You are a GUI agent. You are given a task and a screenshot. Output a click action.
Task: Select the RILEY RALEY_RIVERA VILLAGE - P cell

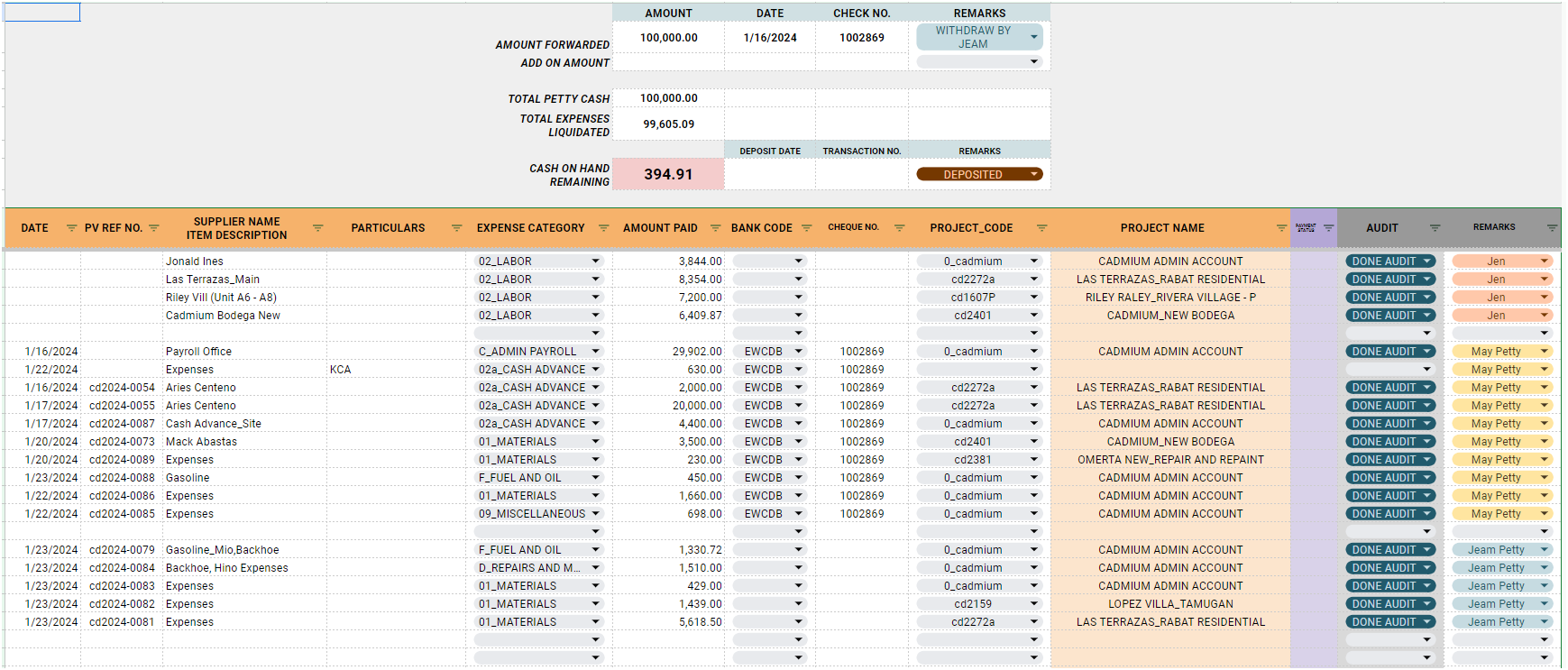pyautogui.click(x=1170, y=298)
